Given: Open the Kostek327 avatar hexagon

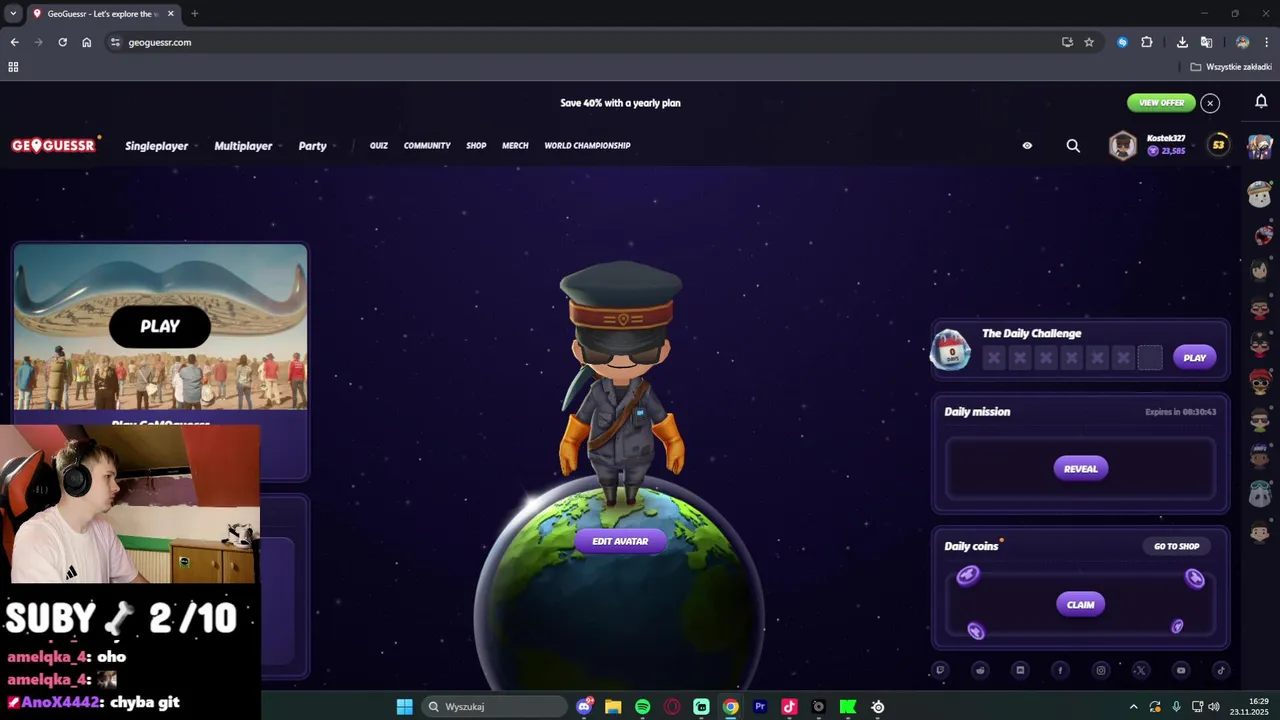Looking at the screenshot, I should click(x=1123, y=146).
